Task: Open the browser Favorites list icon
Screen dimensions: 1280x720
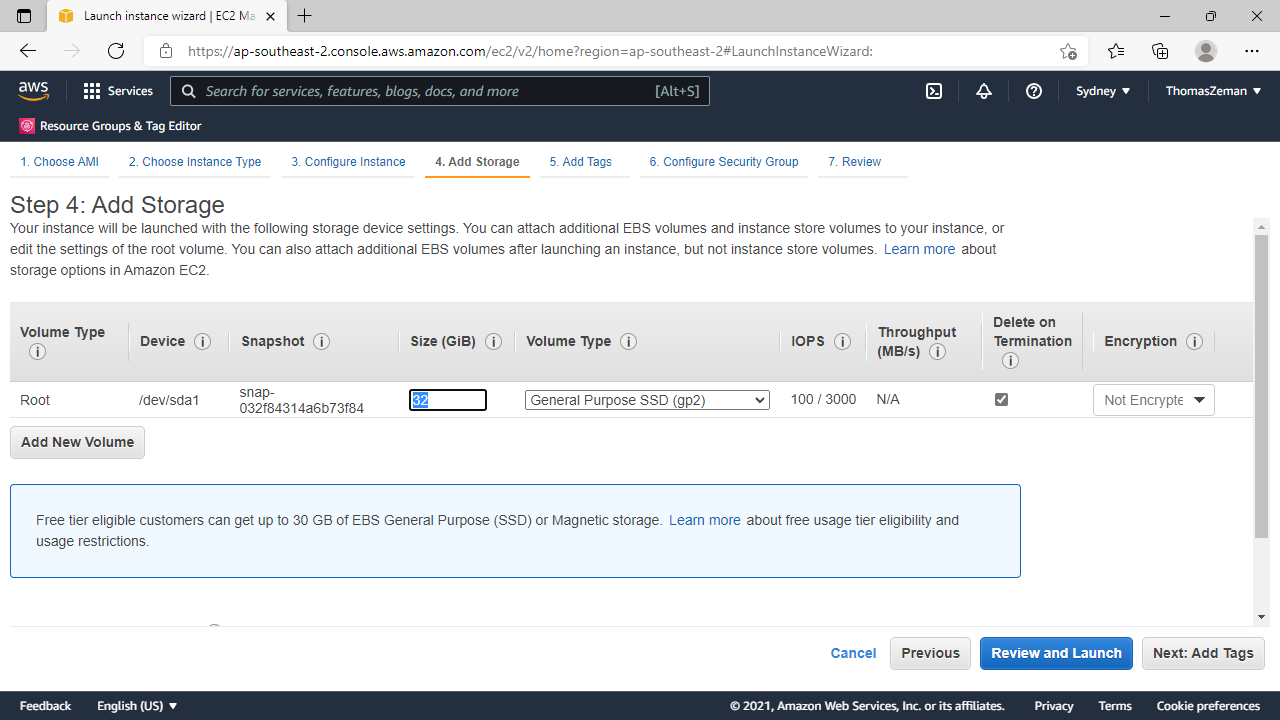Action: coord(1116,51)
